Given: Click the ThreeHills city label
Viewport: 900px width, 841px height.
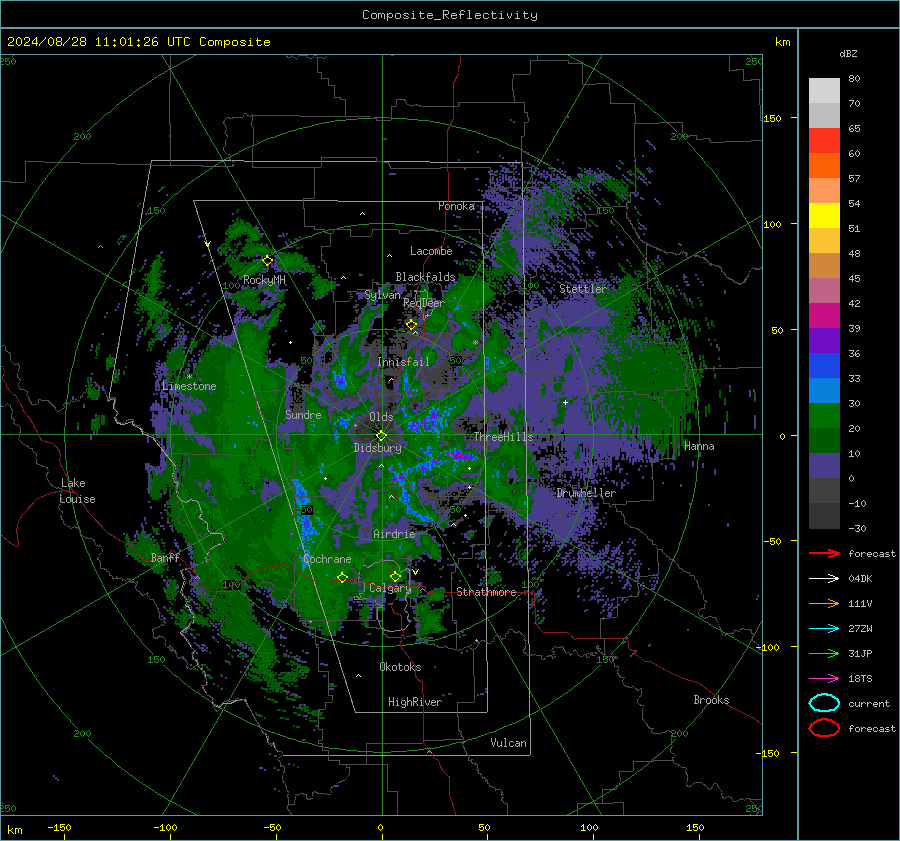Looking at the screenshot, I should 503,437.
